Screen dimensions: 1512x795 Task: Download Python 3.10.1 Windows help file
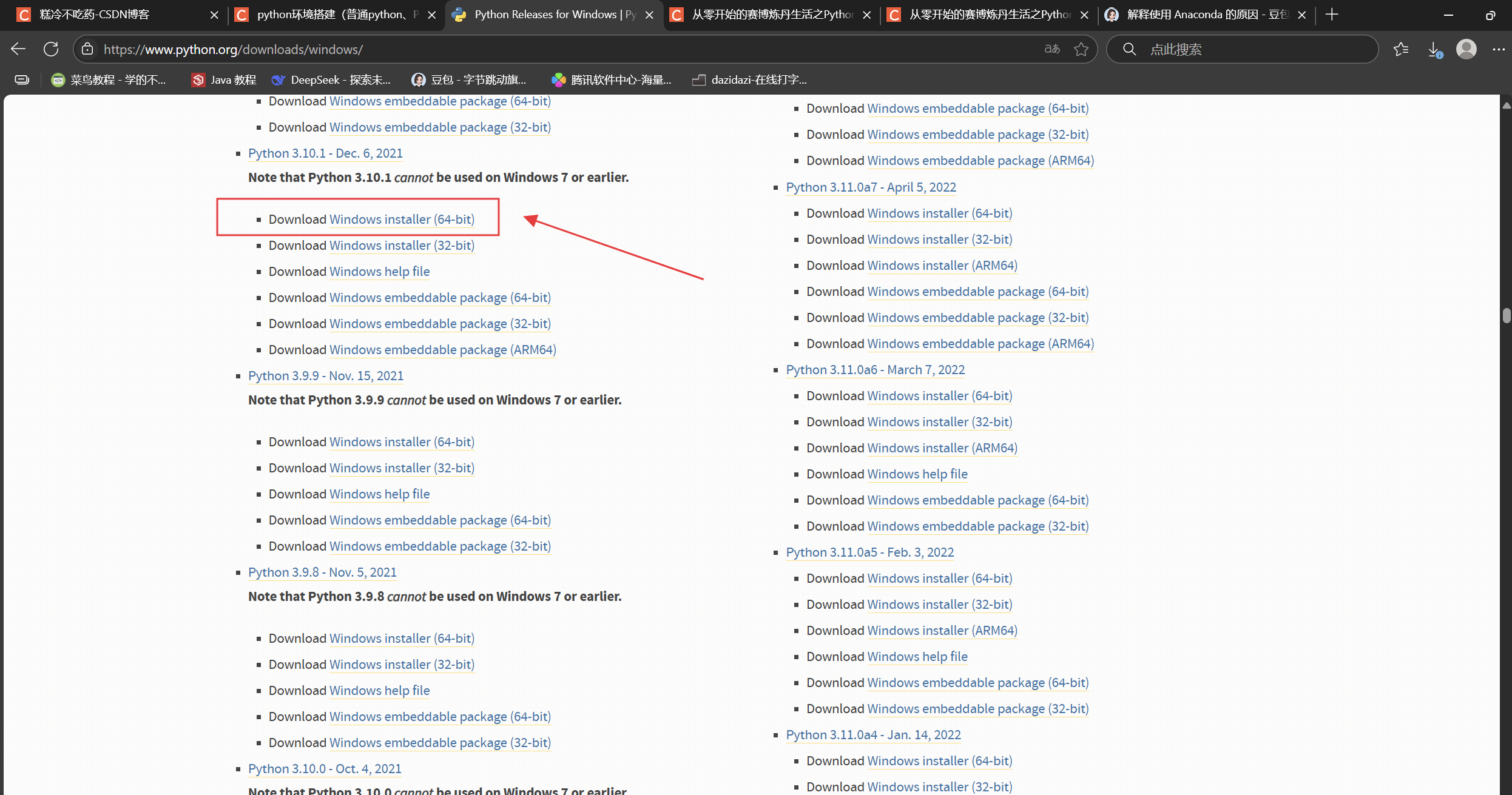[379, 272]
